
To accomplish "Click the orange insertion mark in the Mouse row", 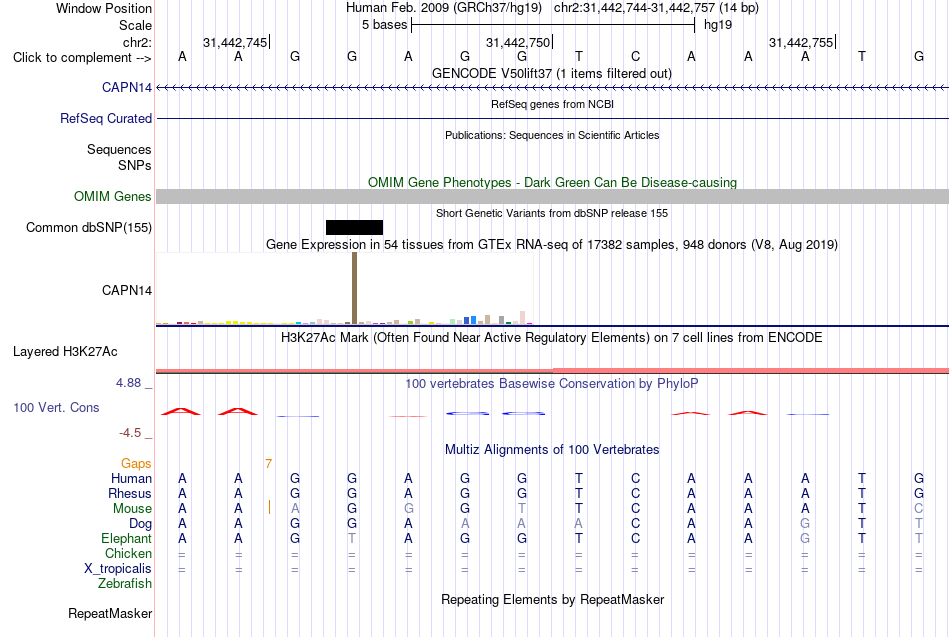I will pos(269,507).
